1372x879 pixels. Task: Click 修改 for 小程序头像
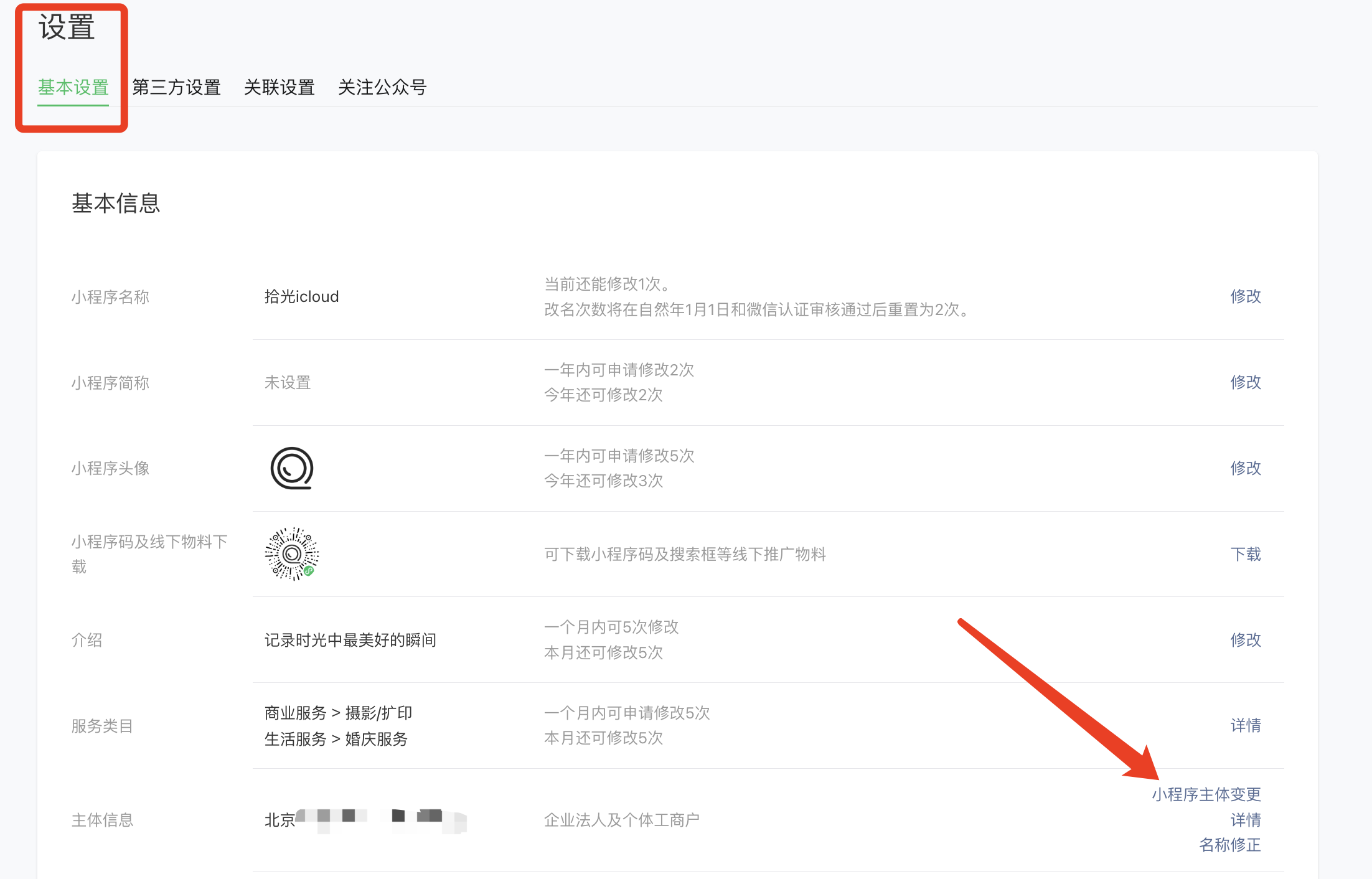coord(1245,468)
